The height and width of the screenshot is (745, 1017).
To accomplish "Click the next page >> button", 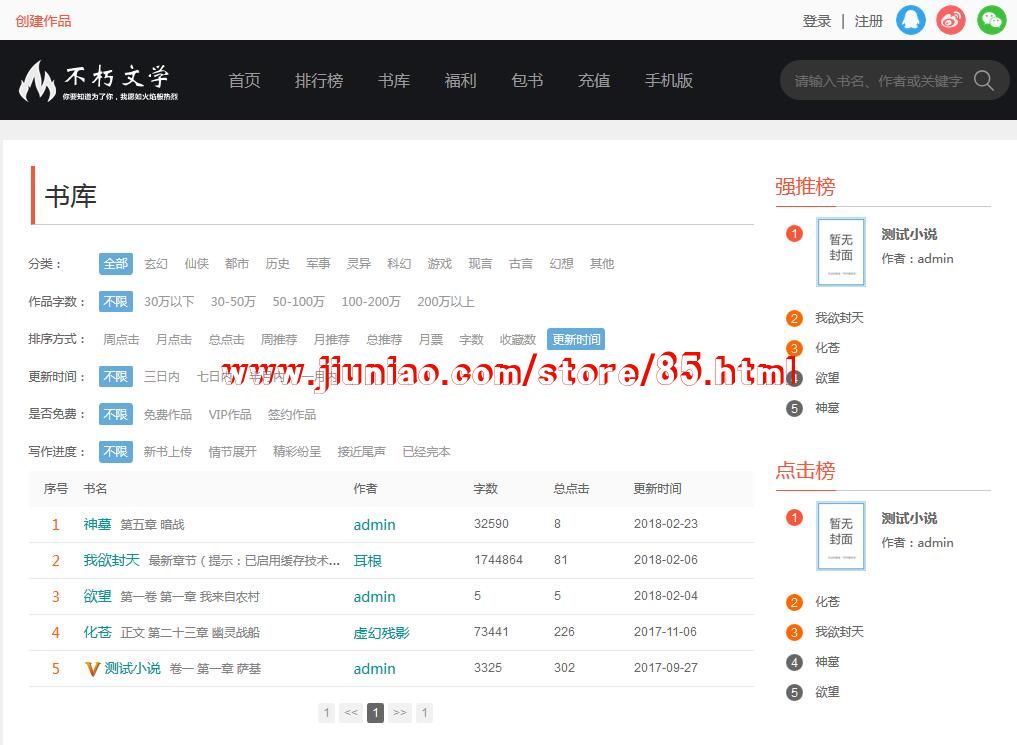I will click(x=399, y=713).
